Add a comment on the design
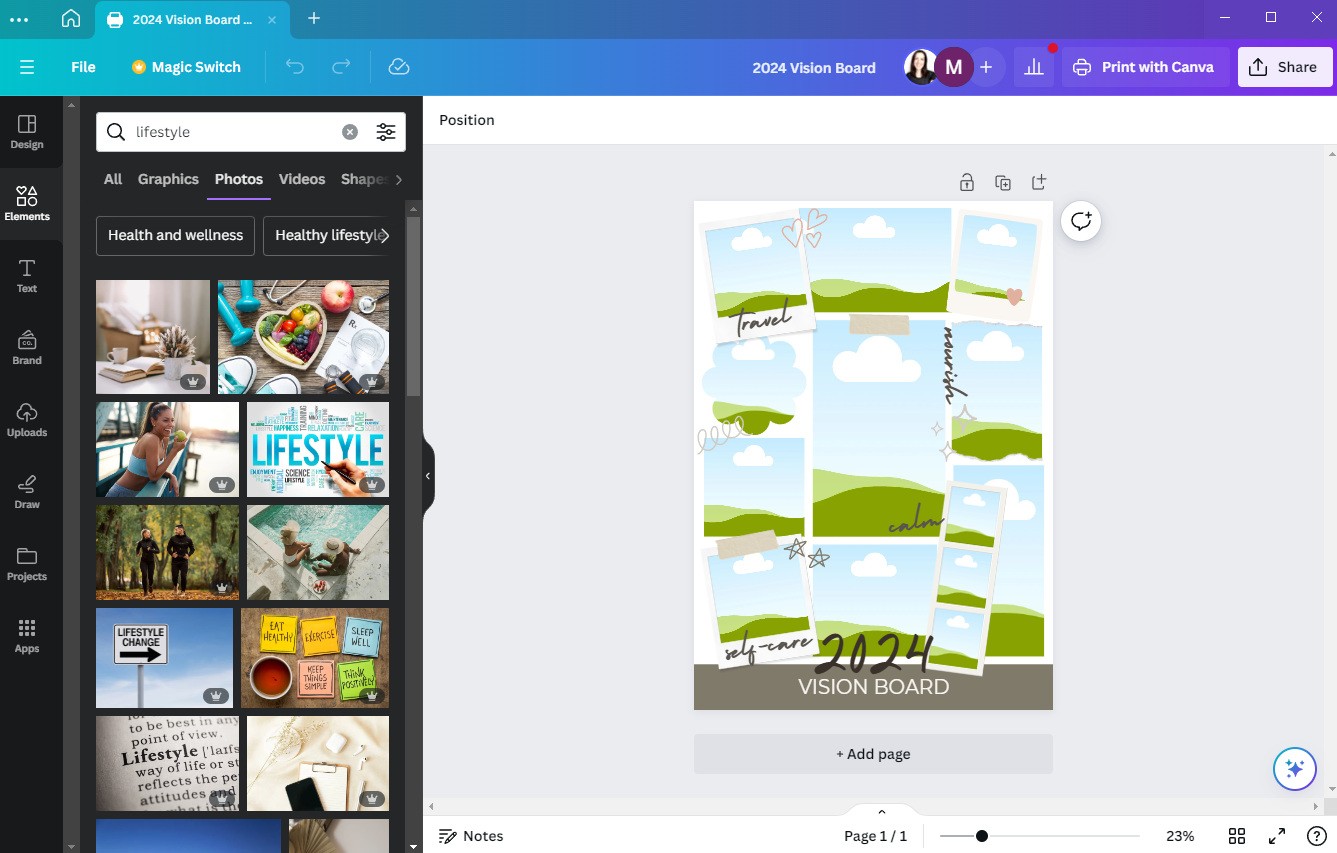1337x853 pixels. click(x=1081, y=221)
